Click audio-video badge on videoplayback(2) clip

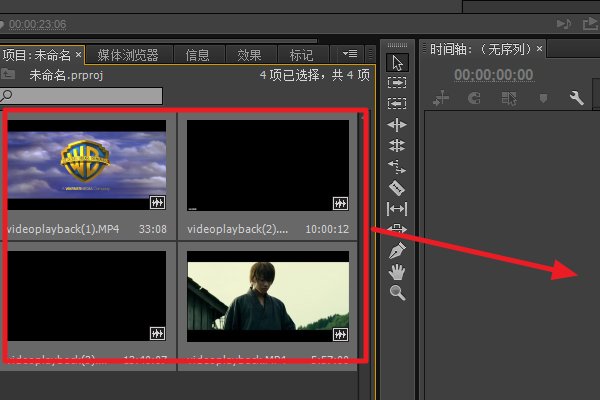(x=340, y=203)
